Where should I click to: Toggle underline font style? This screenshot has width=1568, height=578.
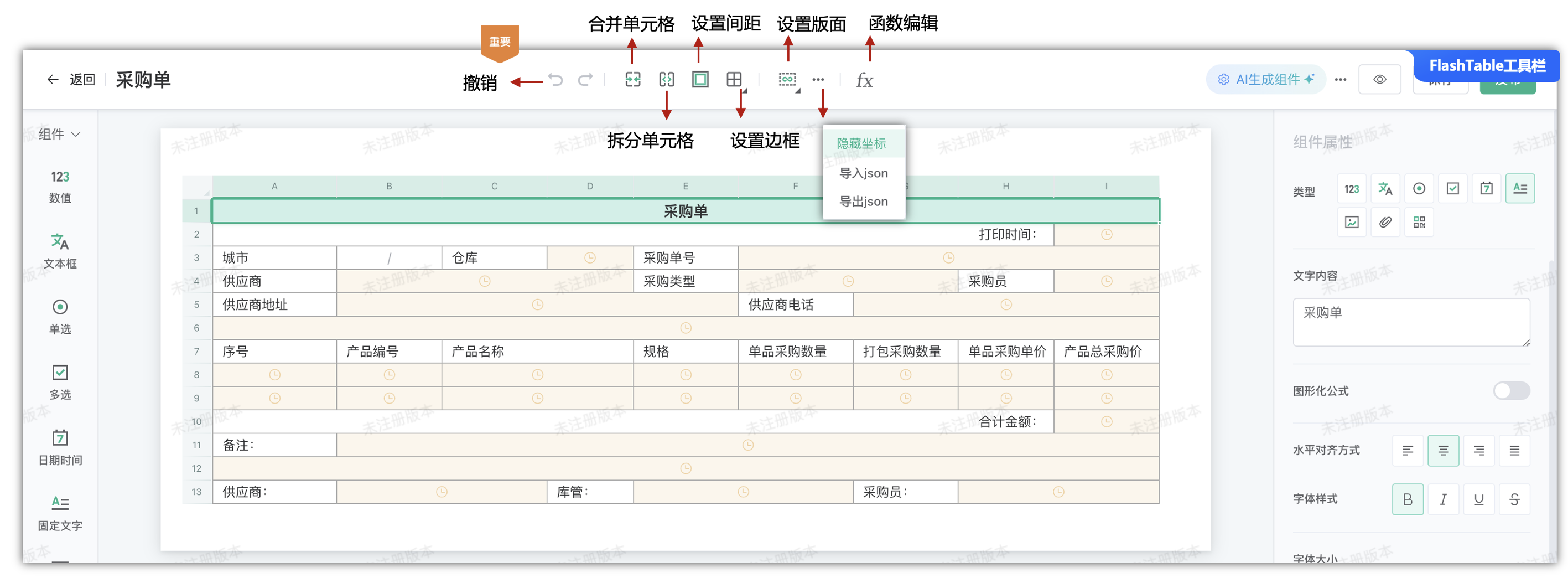point(1479,499)
